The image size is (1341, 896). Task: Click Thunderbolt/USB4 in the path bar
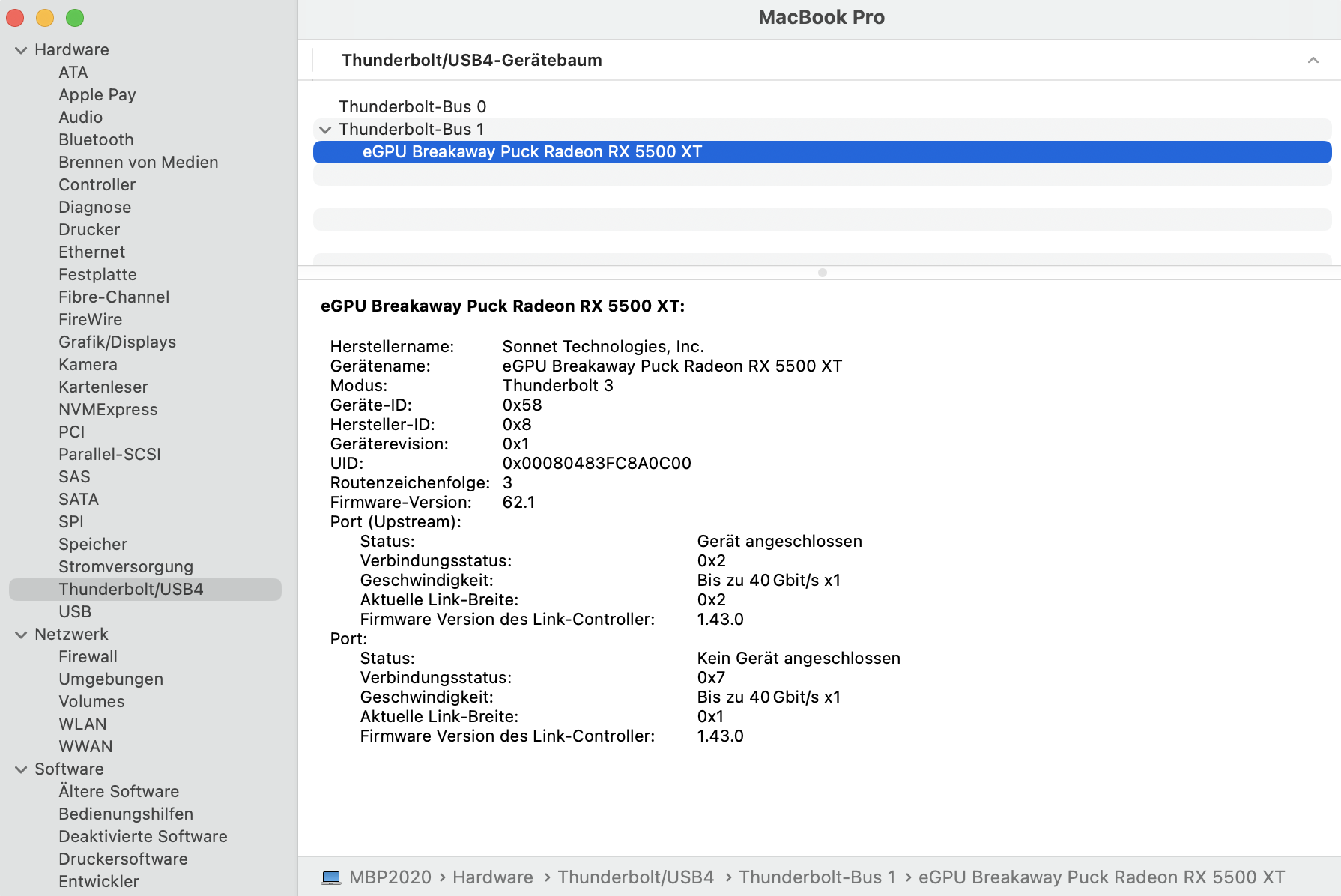pyautogui.click(x=636, y=877)
